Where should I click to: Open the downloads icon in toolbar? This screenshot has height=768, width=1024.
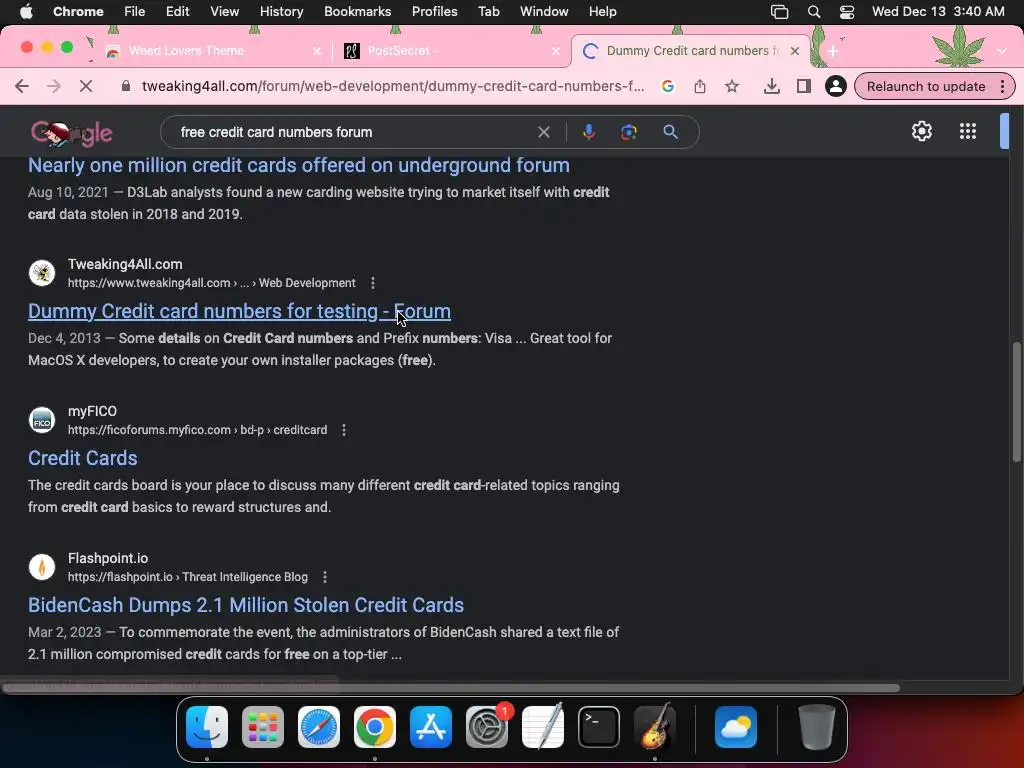(x=771, y=86)
